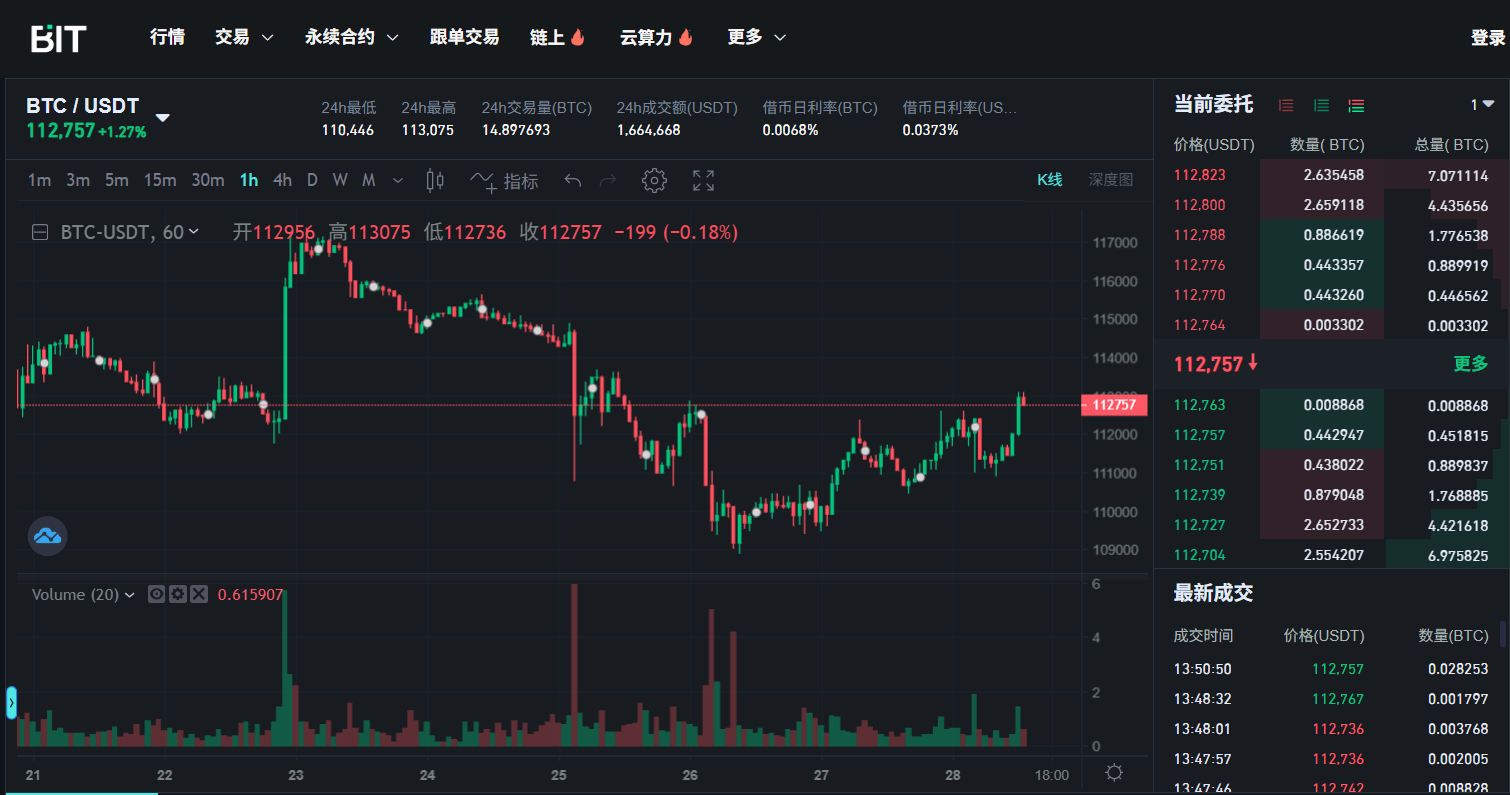Enter fullscreen chart mode
The height and width of the screenshot is (795, 1510).
(x=704, y=181)
